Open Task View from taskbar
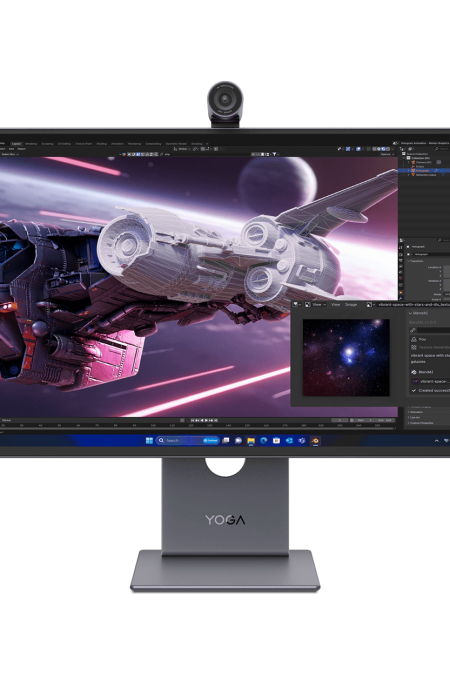450x675 pixels. coord(226,440)
